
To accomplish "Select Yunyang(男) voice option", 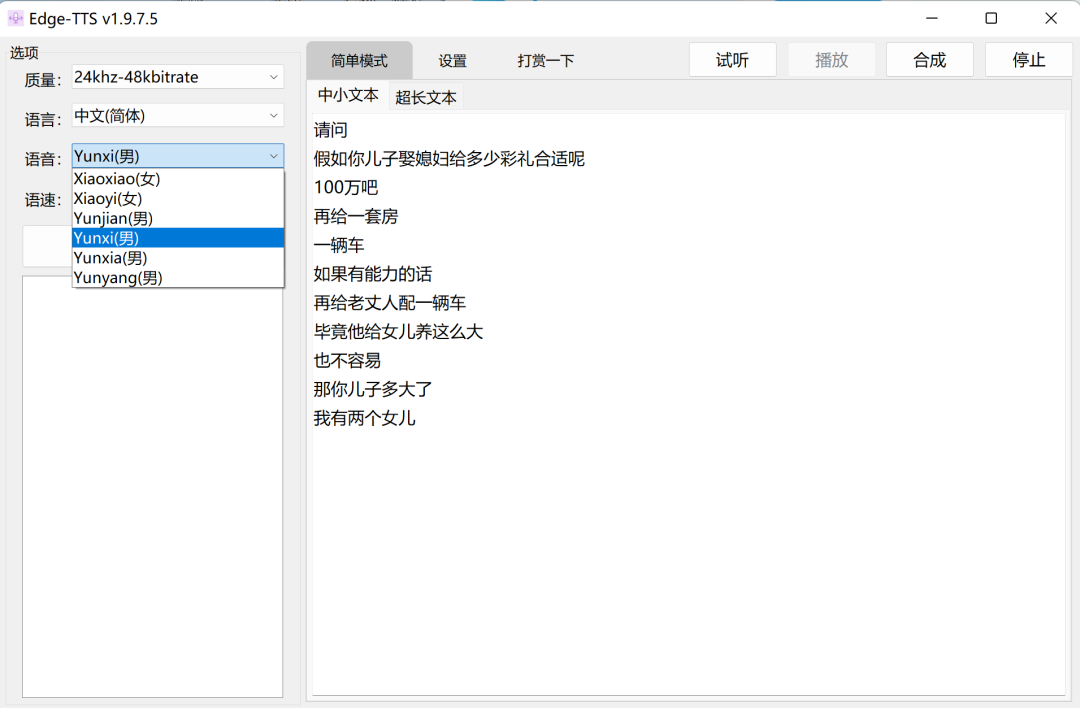I will [x=178, y=278].
